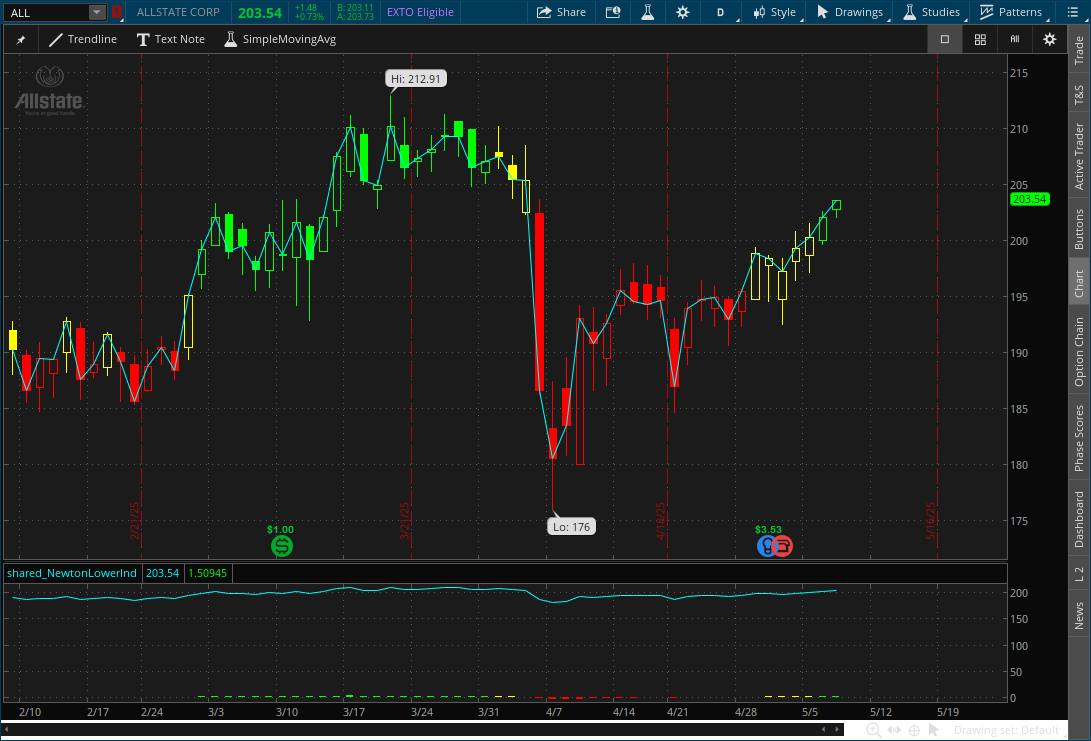
Task: Open the L2 sidebar tab
Action: pyautogui.click(x=1079, y=574)
